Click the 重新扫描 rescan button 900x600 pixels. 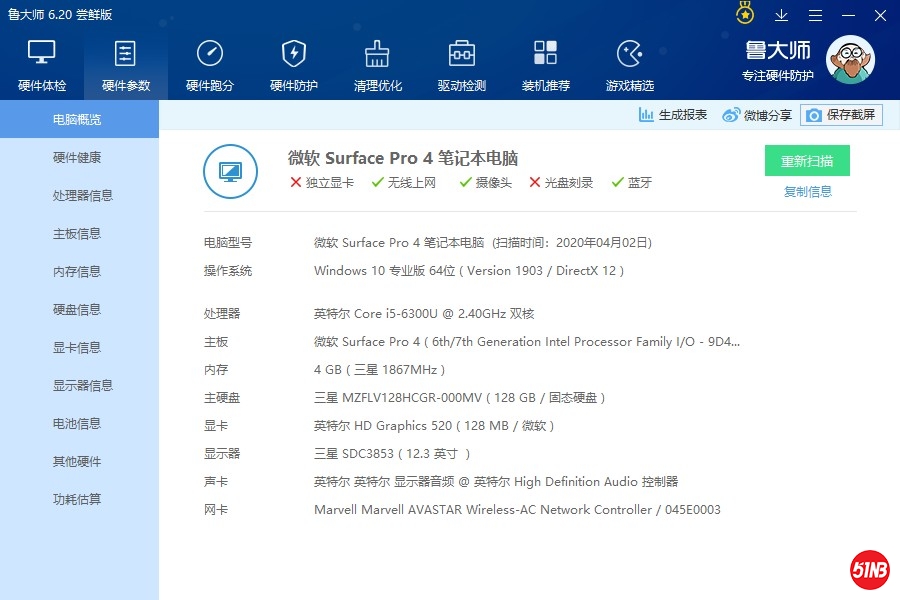pos(807,161)
